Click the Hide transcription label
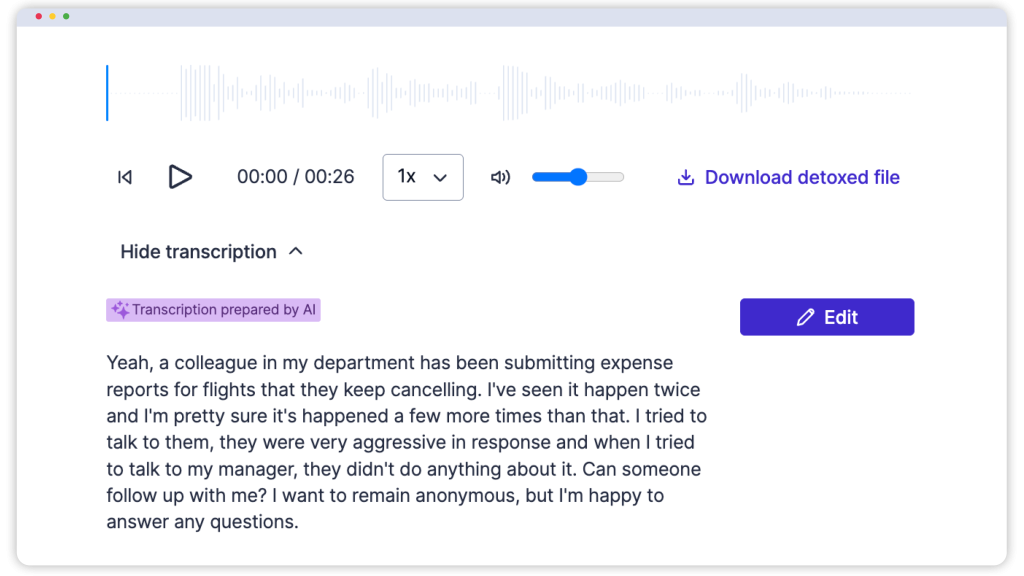 [x=198, y=252]
